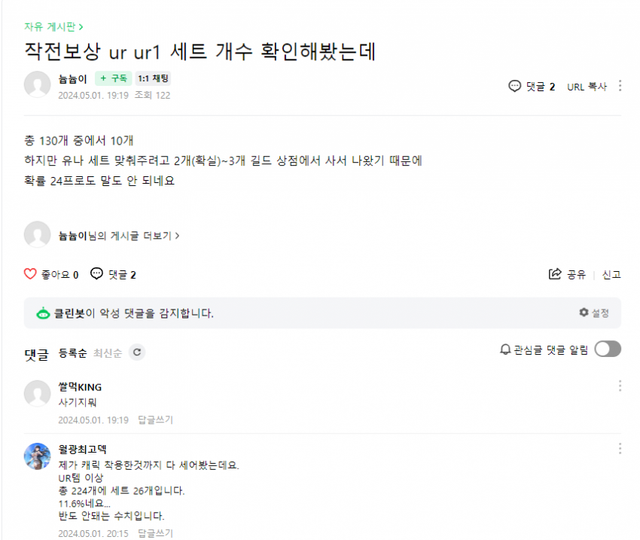640x540 pixels.
Task: Click the refresh comments icon
Action: 137,352
